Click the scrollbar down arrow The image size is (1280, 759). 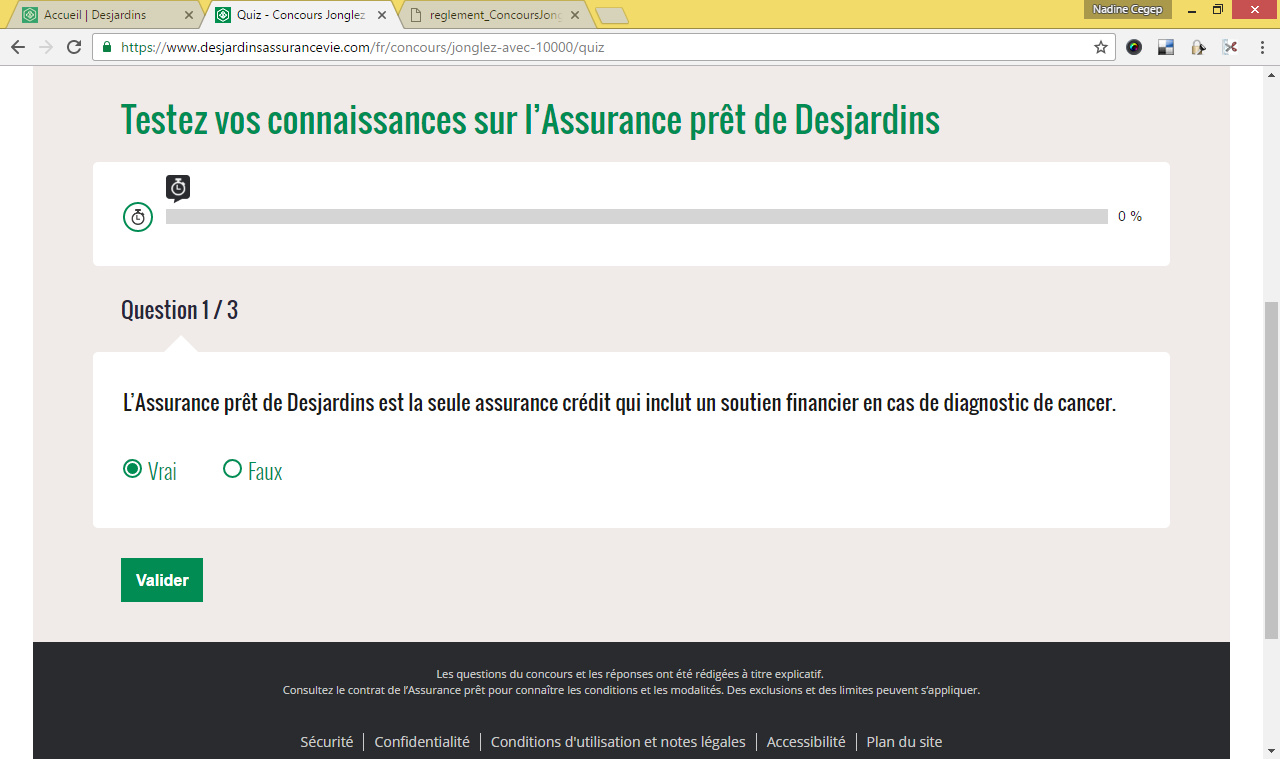[1271, 750]
